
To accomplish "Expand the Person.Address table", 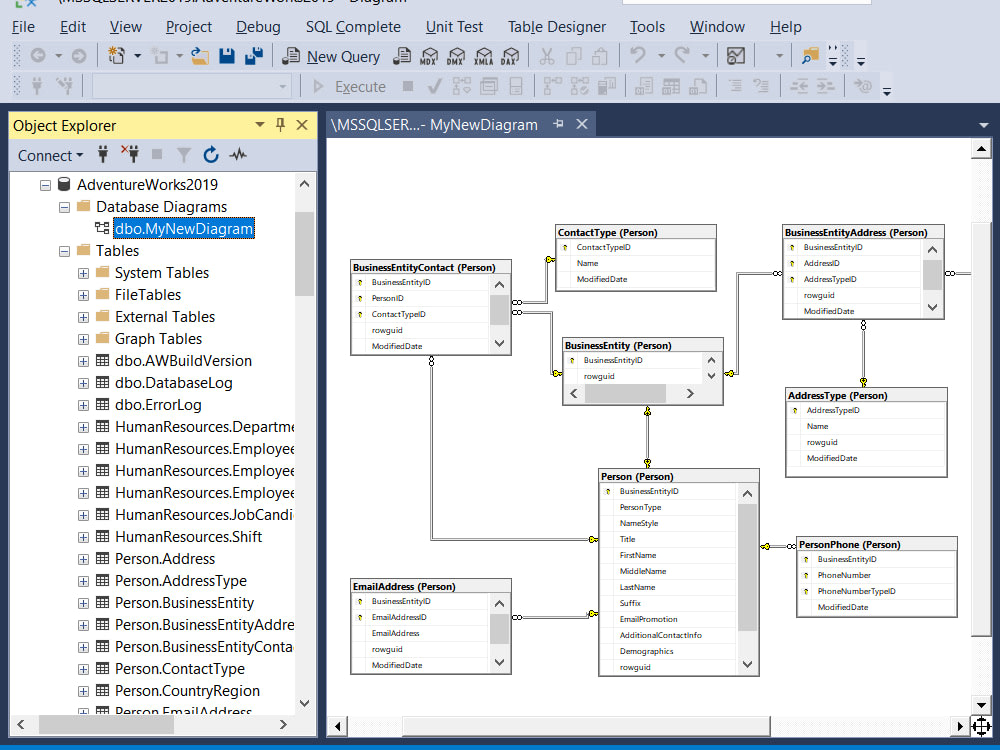I will [x=83, y=559].
